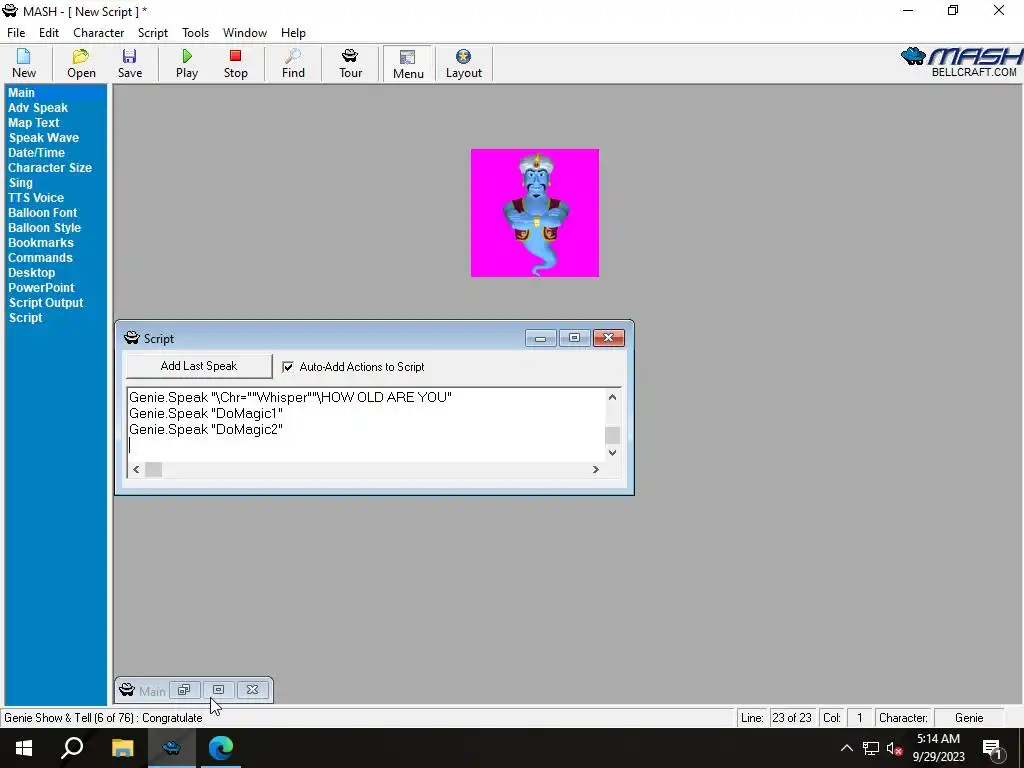Toggle the Menu panel button

click(x=408, y=64)
